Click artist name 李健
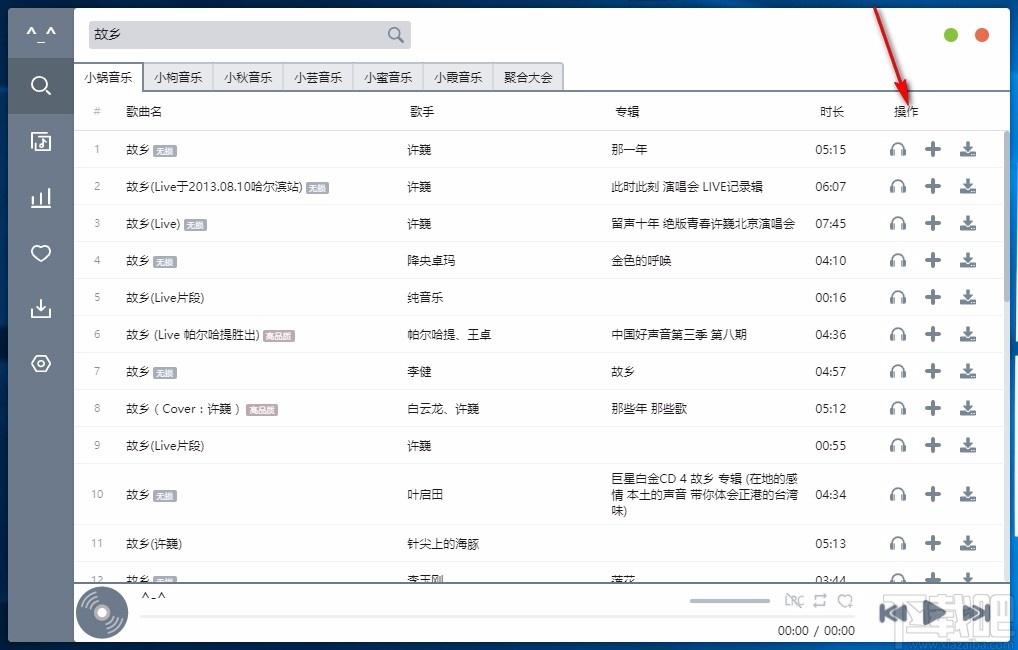Viewport: 1018px width, 650px height. (419, 372)
